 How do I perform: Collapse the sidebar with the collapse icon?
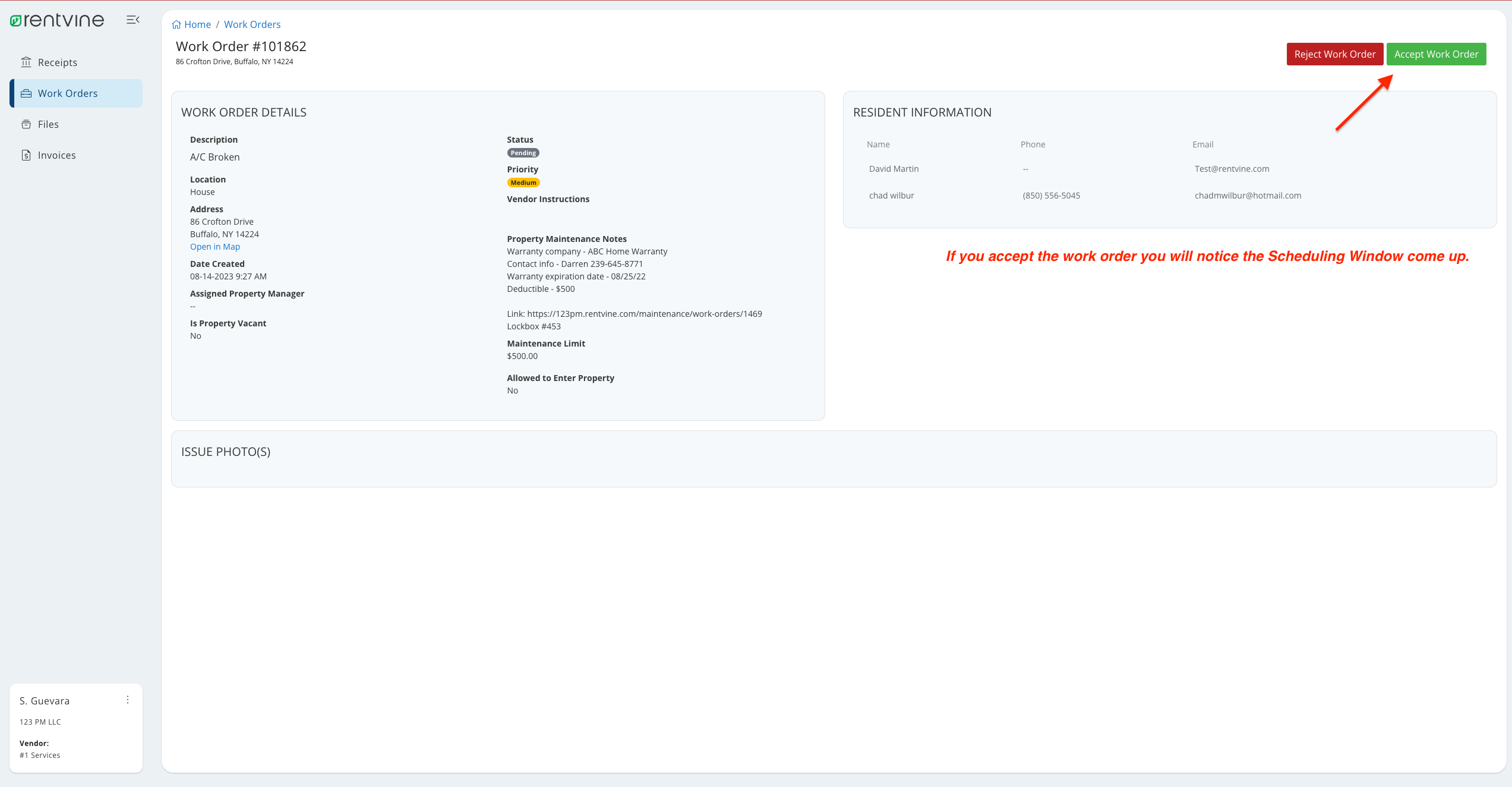[132, 19]
